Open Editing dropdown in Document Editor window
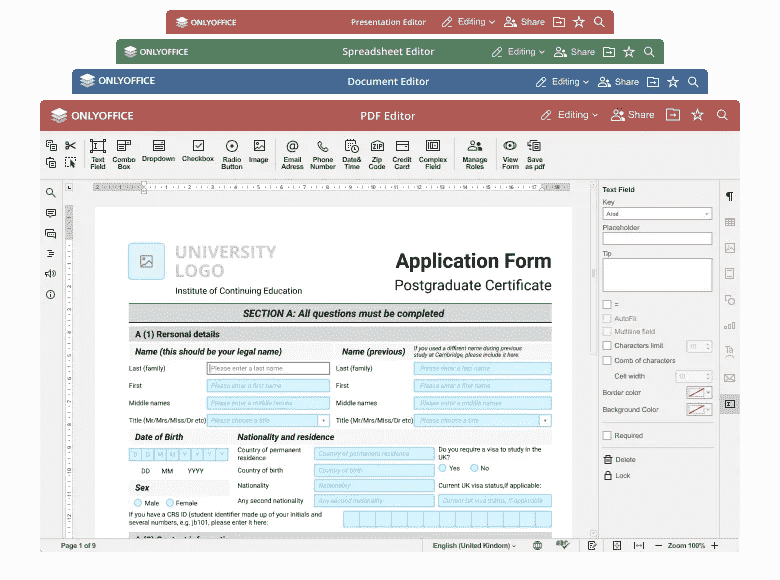The image size is (780, 580). click(563, 82)
